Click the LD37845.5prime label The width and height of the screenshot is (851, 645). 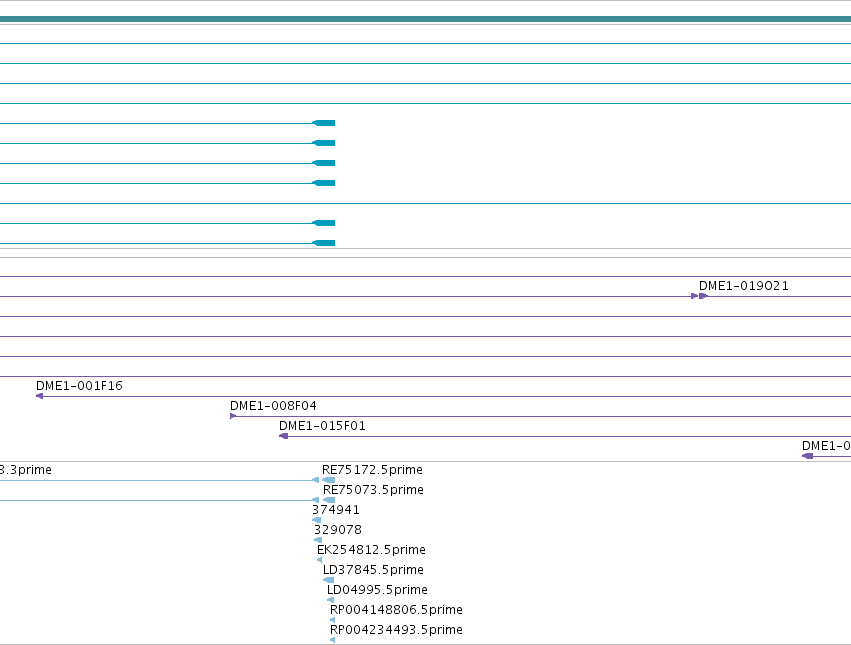tap(373, 570)
